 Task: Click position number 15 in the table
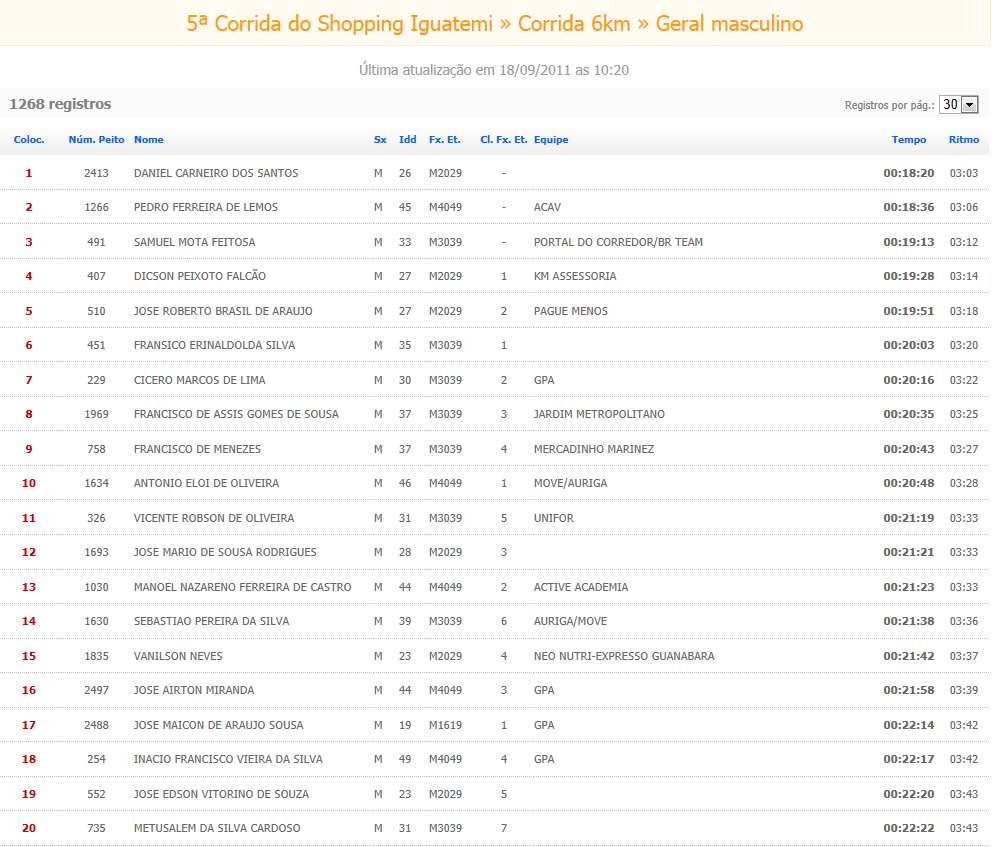[x=28, y=656]
